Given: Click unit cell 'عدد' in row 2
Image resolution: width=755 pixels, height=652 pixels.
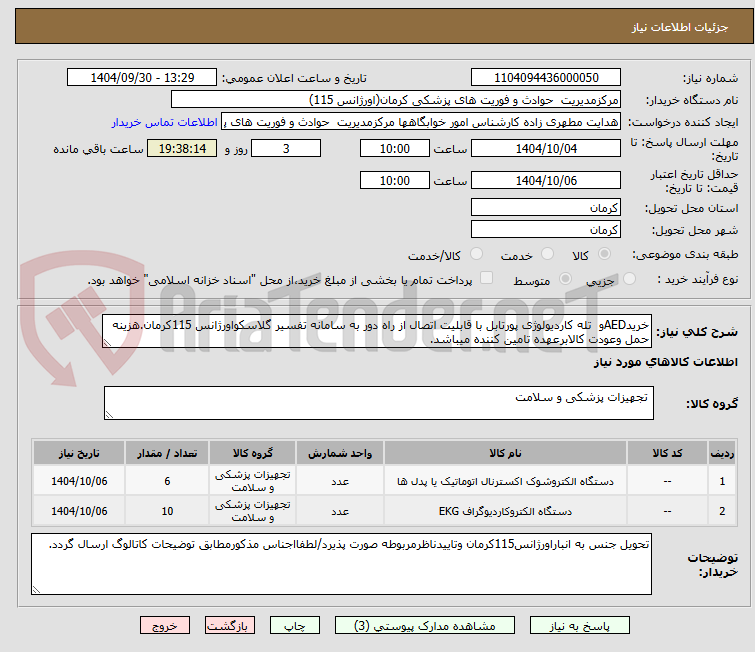Looking at the screenshot, I should [x=340, y=511].
